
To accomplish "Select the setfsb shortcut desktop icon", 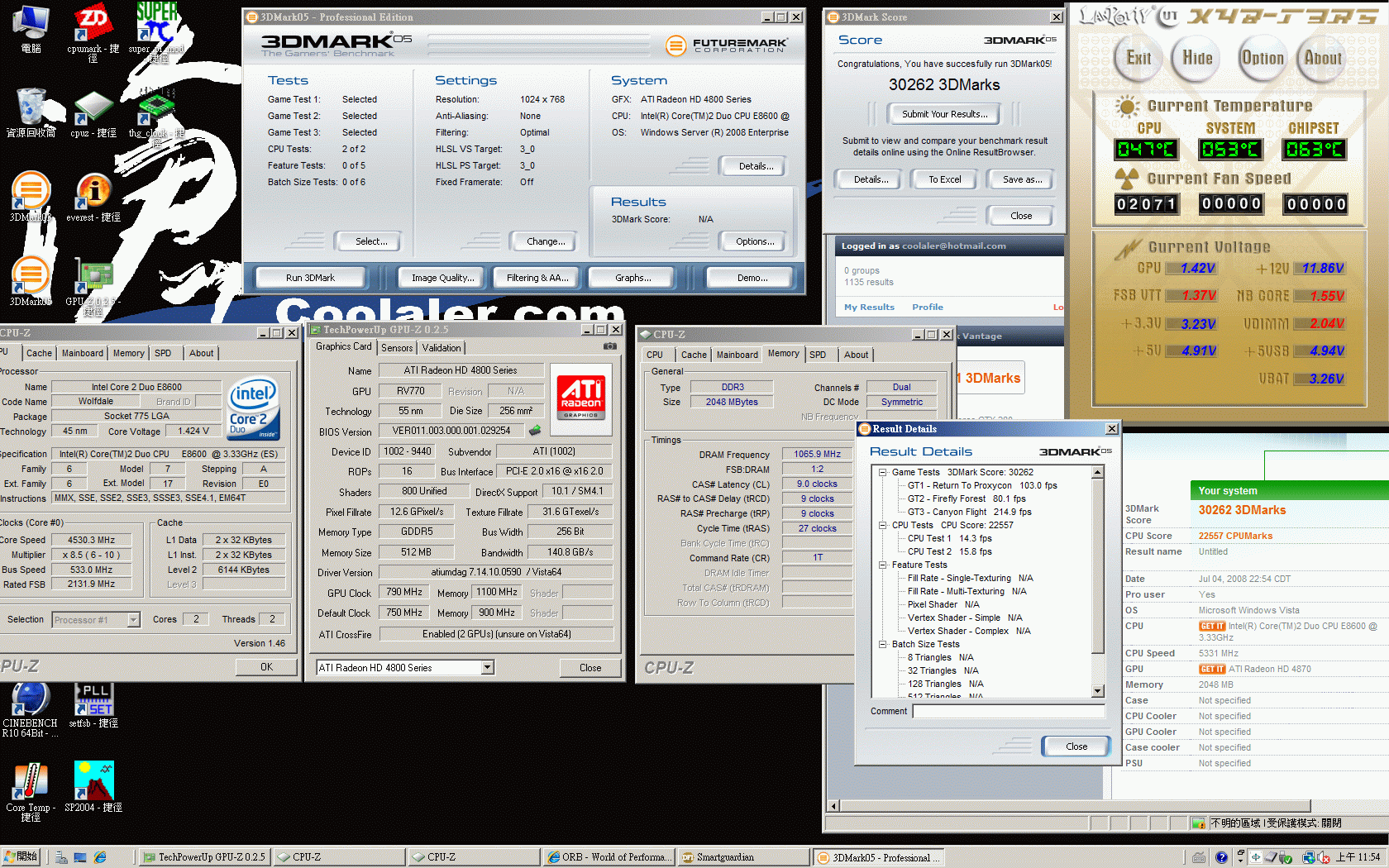I will pyautogui.click(x=93, y=706).
